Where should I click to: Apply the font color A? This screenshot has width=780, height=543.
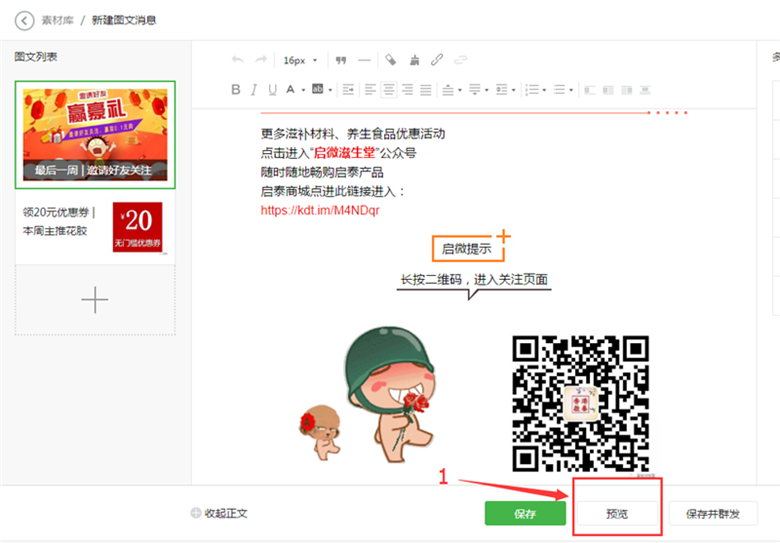[290, 90]
